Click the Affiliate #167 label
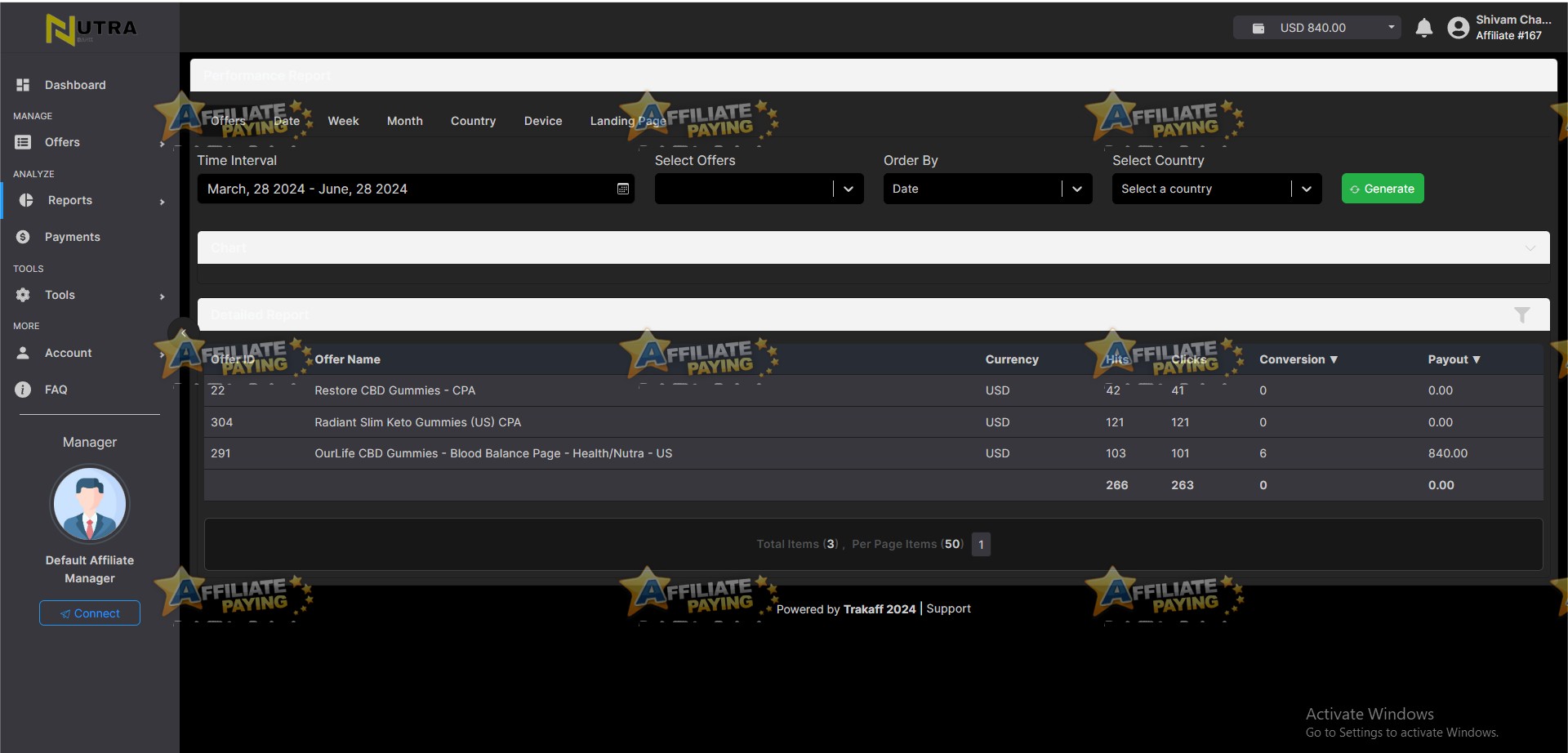Image resolution: width=1568 pixels, height=753 pixels. (1508, 36)
